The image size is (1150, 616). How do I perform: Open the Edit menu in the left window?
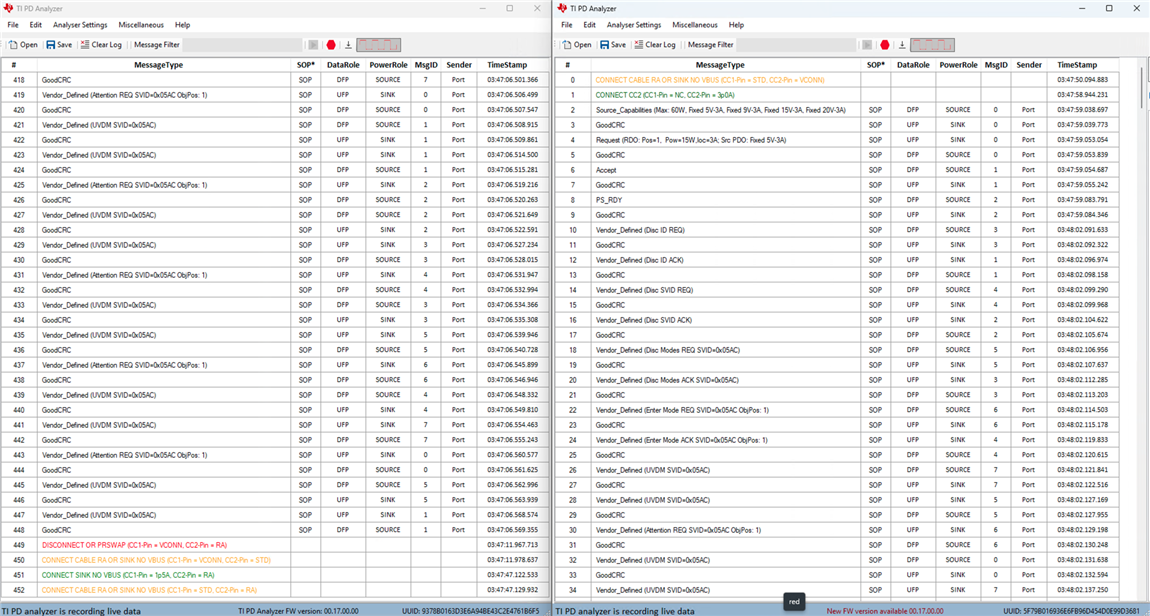(36, 25)
